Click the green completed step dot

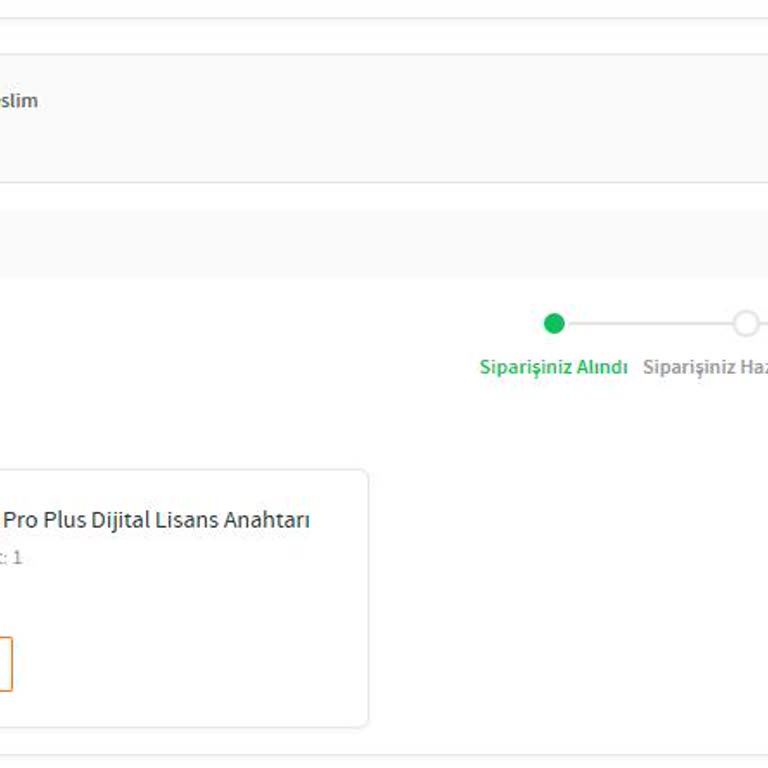click(x=554, y=323)
